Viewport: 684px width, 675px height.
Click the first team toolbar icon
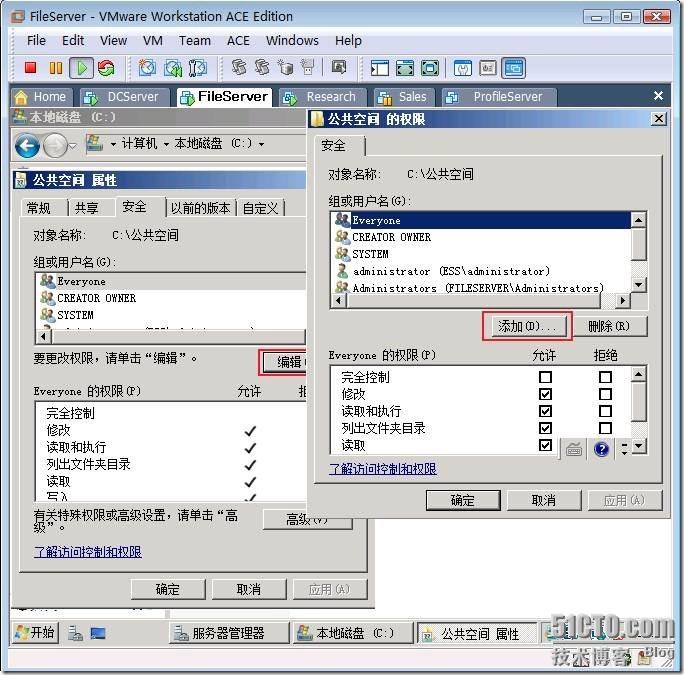coord(239,68)
